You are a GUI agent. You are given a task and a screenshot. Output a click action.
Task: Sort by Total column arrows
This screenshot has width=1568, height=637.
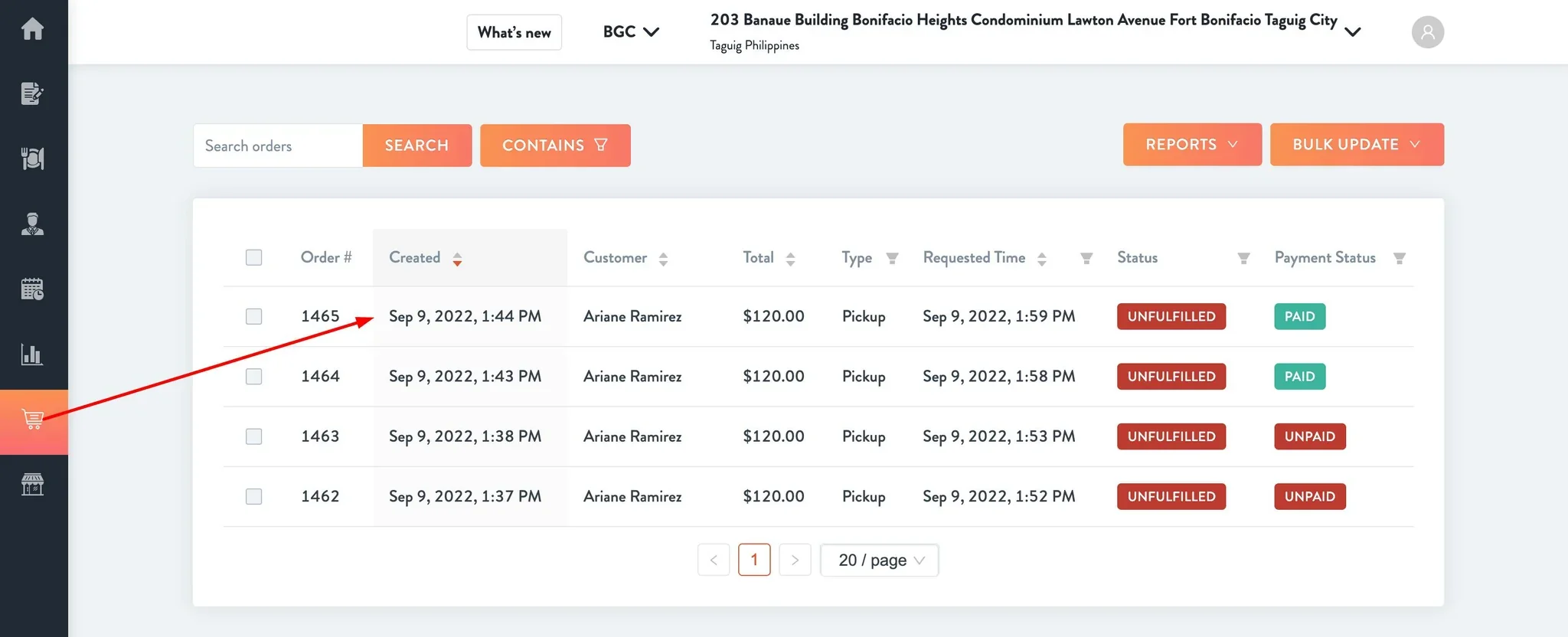click(x=790, y=259)
